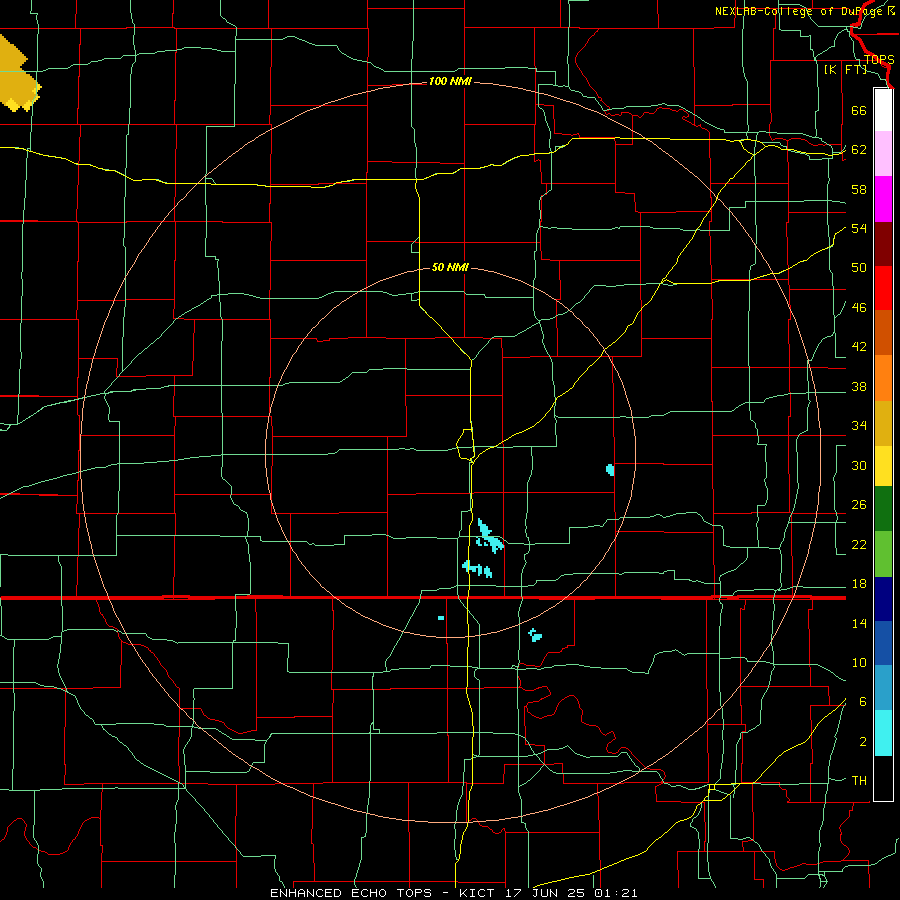Click legend value 2

click(862, 742)
